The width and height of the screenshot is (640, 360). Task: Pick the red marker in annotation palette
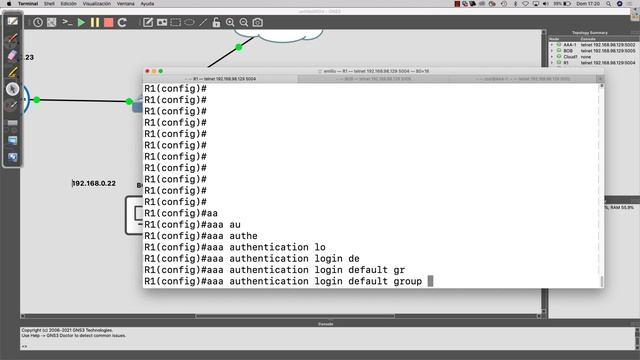pyautogui.click(x=12, y=38)
